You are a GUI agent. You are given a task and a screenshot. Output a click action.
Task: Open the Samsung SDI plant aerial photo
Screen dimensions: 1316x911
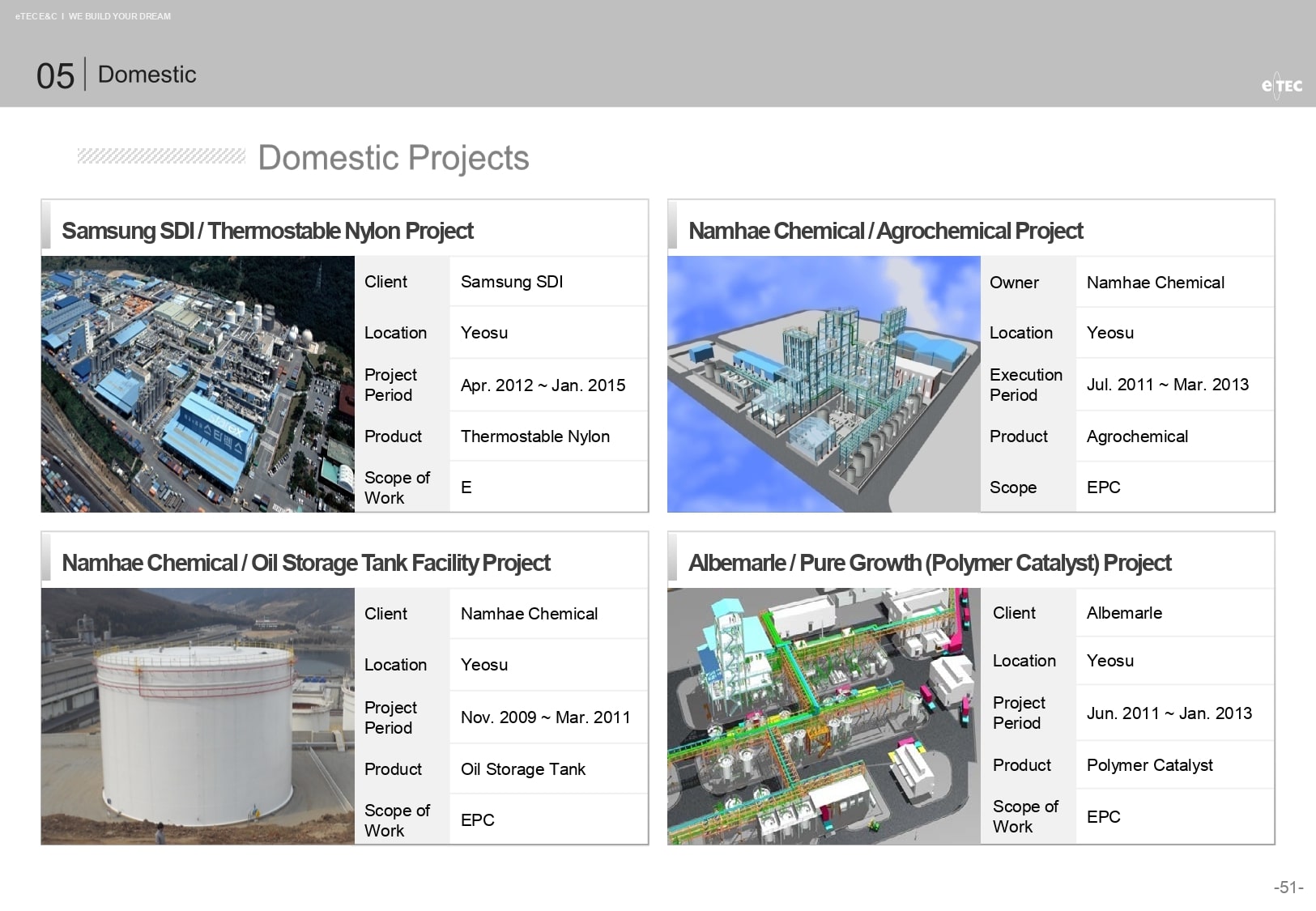(x=198, y=384)
